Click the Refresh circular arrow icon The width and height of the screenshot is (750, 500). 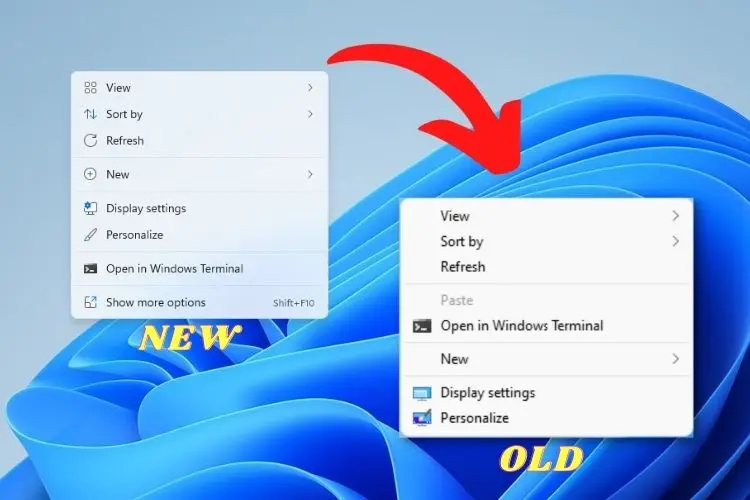[x=90, y=140]
